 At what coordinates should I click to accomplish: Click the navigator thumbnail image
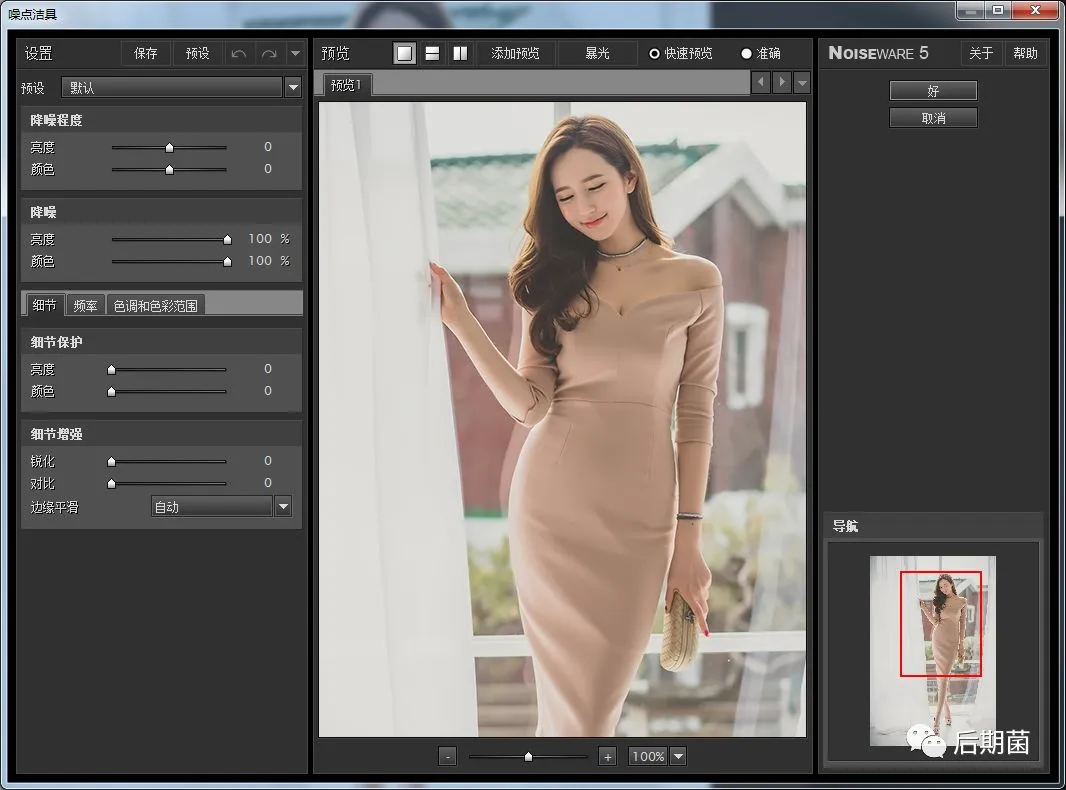click(x=933, y=651)
